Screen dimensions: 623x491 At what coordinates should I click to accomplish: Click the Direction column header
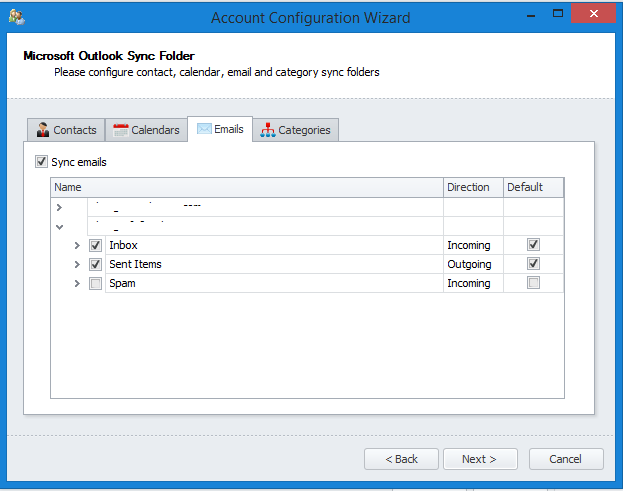point(472,187)
